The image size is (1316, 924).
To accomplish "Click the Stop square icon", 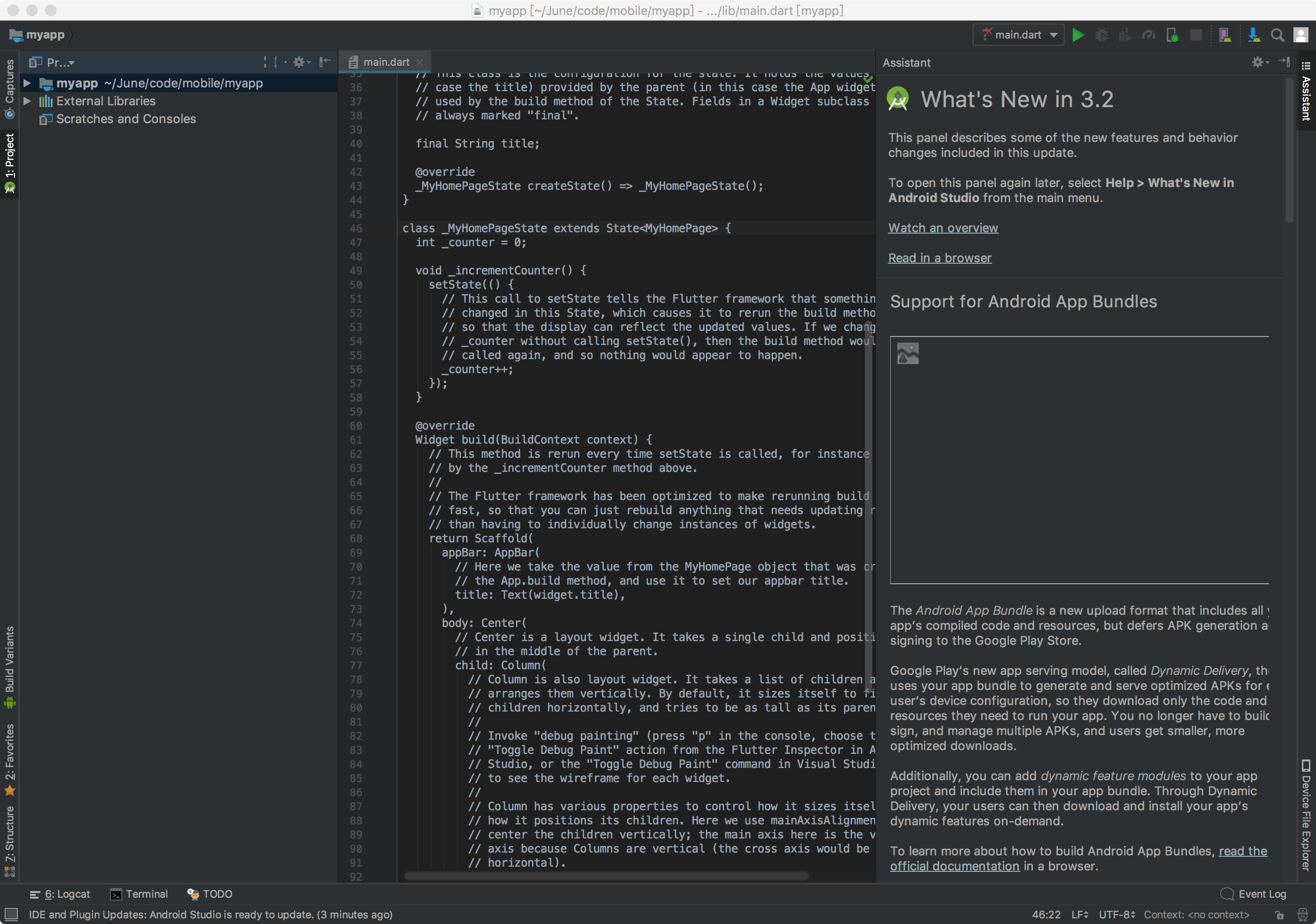I will click(x=1196, y=35).
